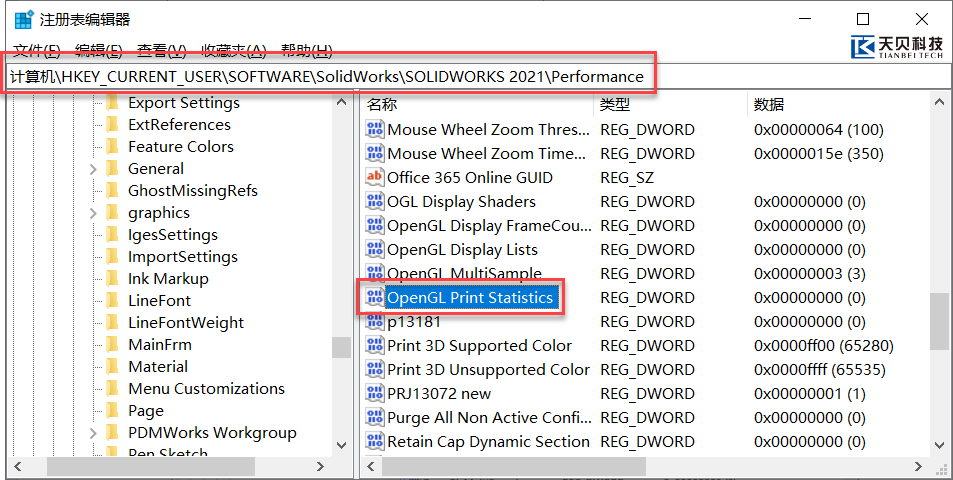The height and width of the screenshot is (480, 953).
Task: Click values pane horizontal scroll right arrow
Action: 918,467
